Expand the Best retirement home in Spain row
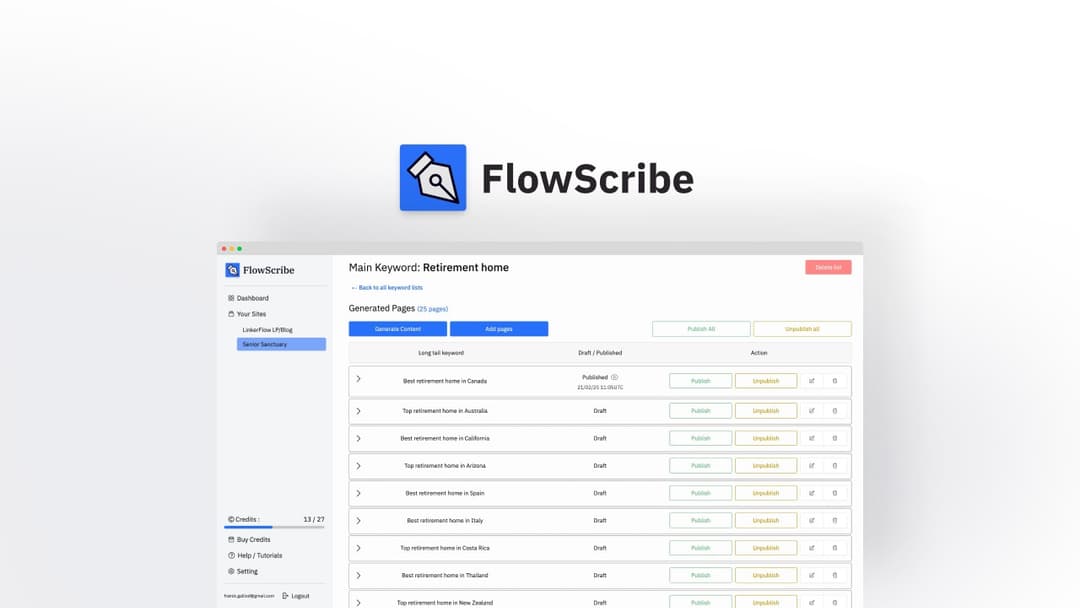Screen dimensions: 1080x608 358,492
